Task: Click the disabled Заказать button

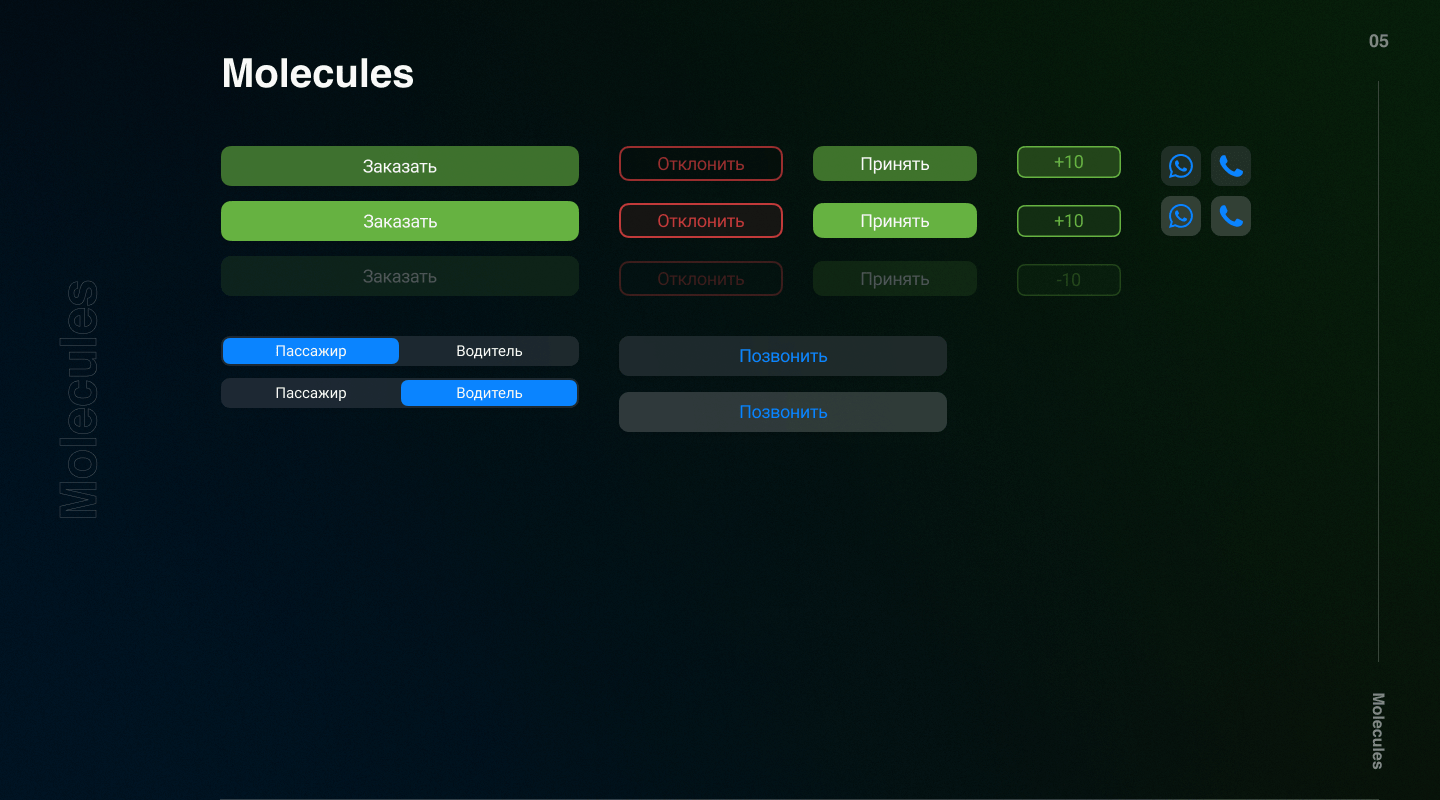Action: [399, 276]
